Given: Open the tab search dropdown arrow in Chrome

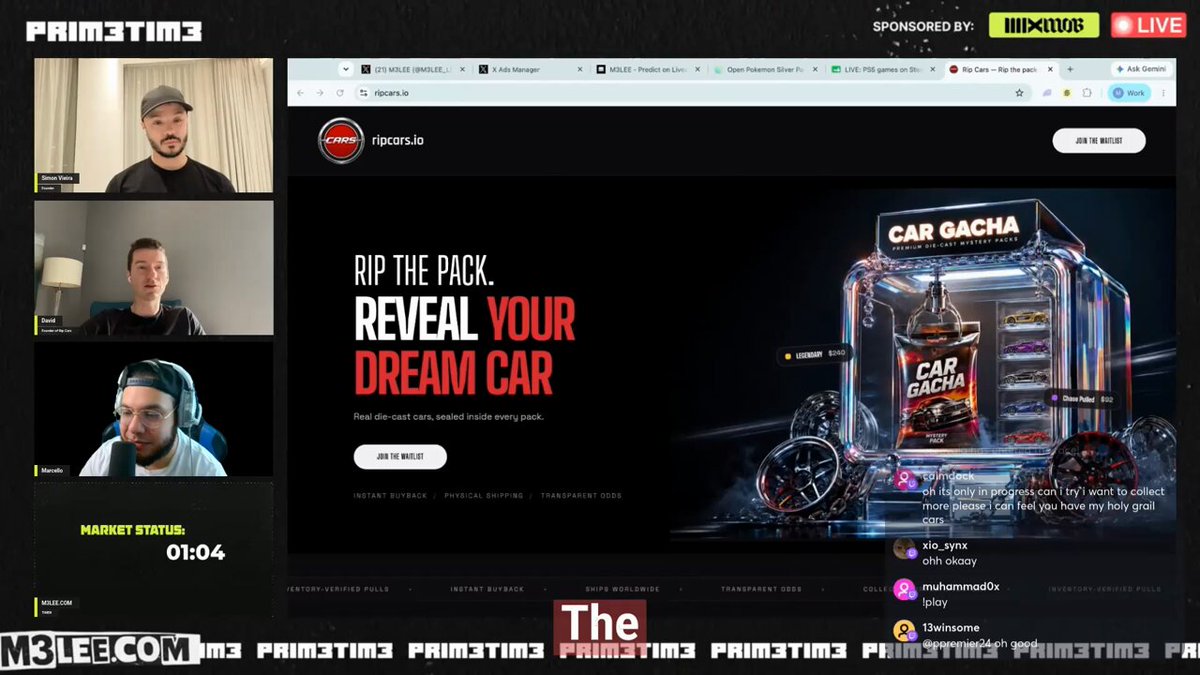Looking at the screenshot, I should click(346, 69).
